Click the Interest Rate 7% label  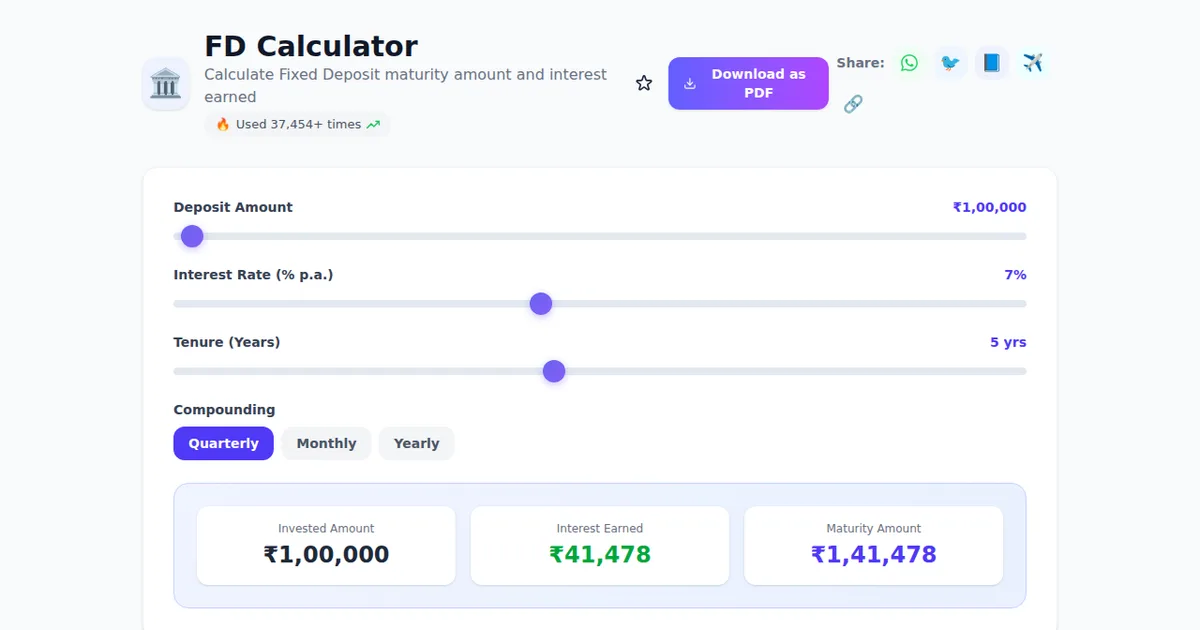click(1014, 274)
